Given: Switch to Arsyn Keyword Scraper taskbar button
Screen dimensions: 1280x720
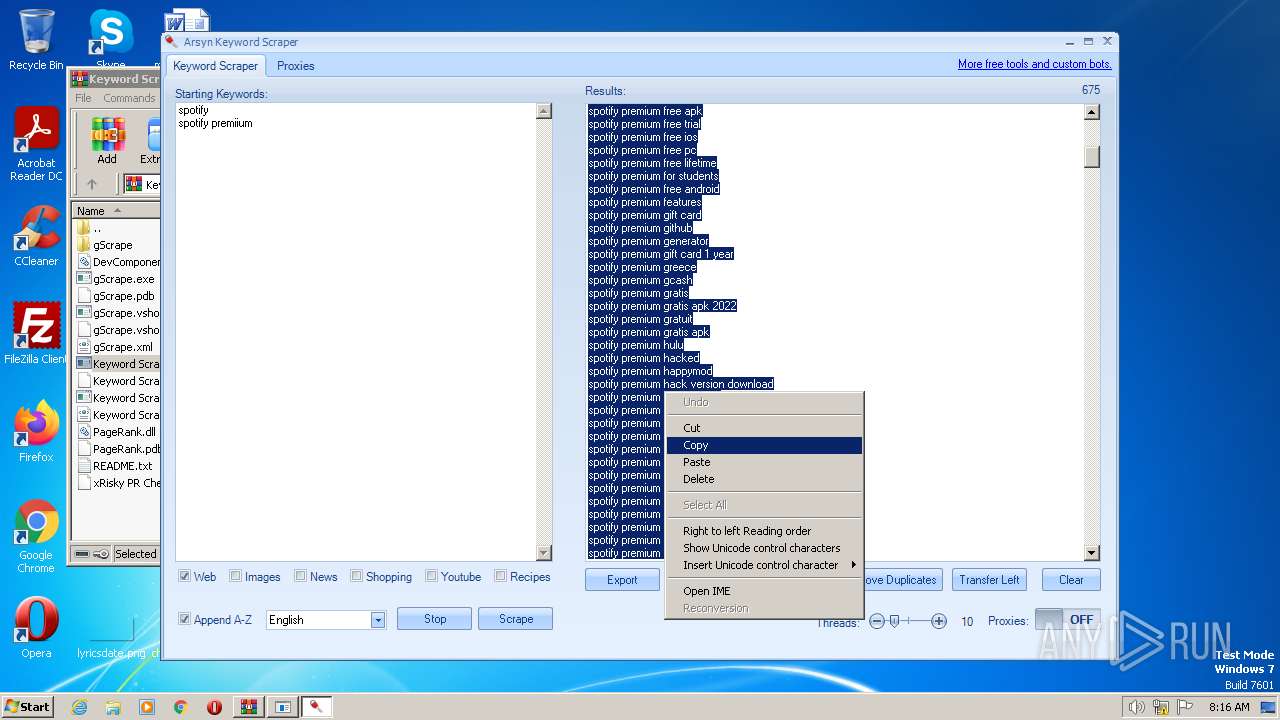Looking at the screenshot, I should [316, 707].
